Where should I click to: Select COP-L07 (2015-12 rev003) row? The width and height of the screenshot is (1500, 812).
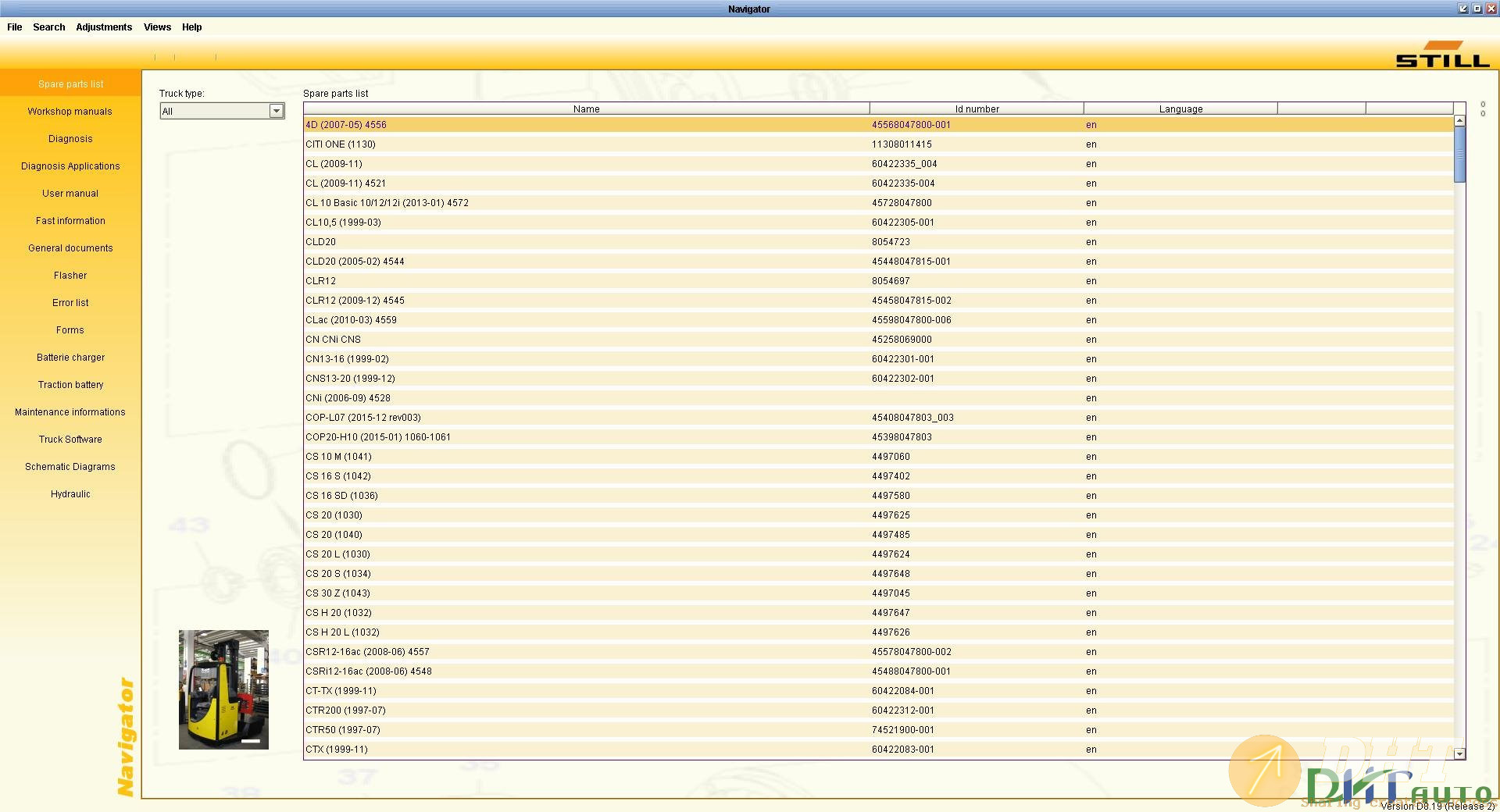click(x=878, y=418)
